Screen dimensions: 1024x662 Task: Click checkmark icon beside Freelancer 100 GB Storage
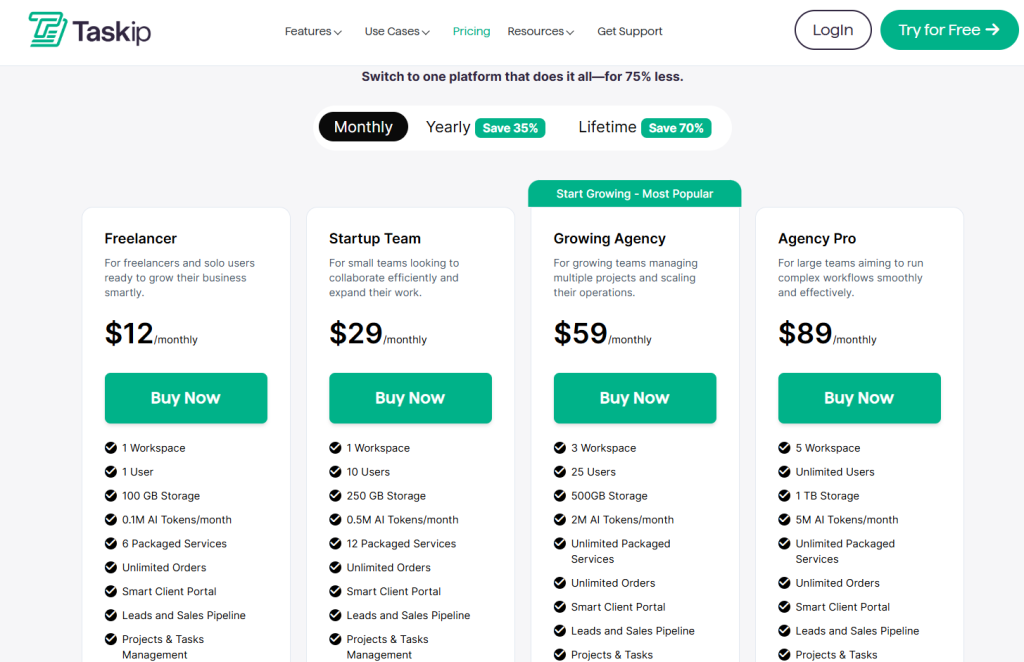pos(111,496)
